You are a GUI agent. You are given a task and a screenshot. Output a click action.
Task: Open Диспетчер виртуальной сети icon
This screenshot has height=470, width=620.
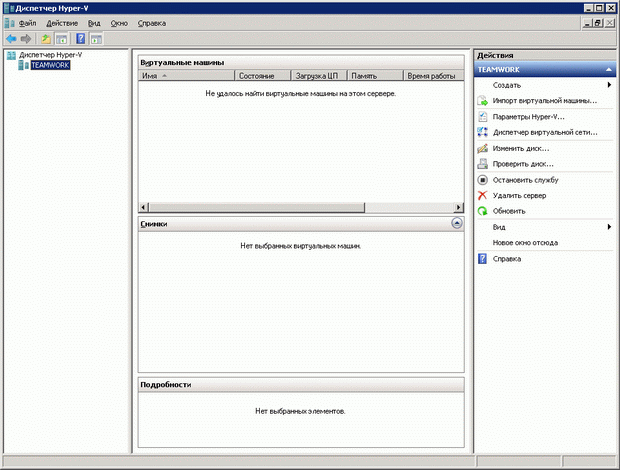pos(483,132)
